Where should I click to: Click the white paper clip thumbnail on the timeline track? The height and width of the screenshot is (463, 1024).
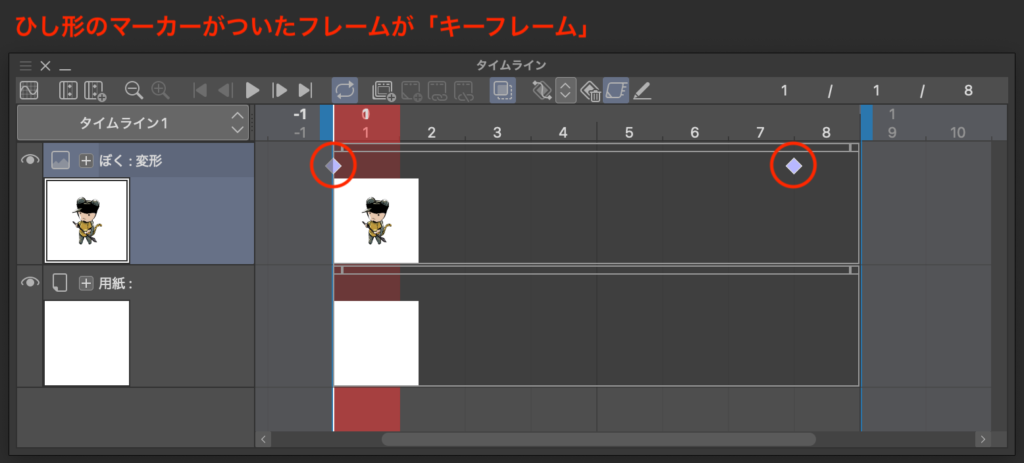tap(376, 343)
